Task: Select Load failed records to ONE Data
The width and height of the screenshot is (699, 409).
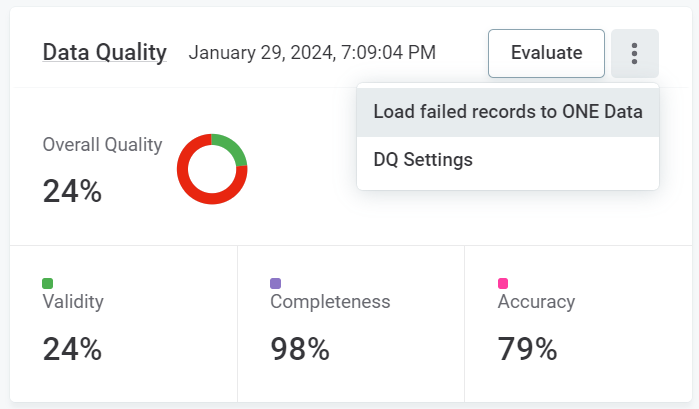Action: tap(507, 111)
